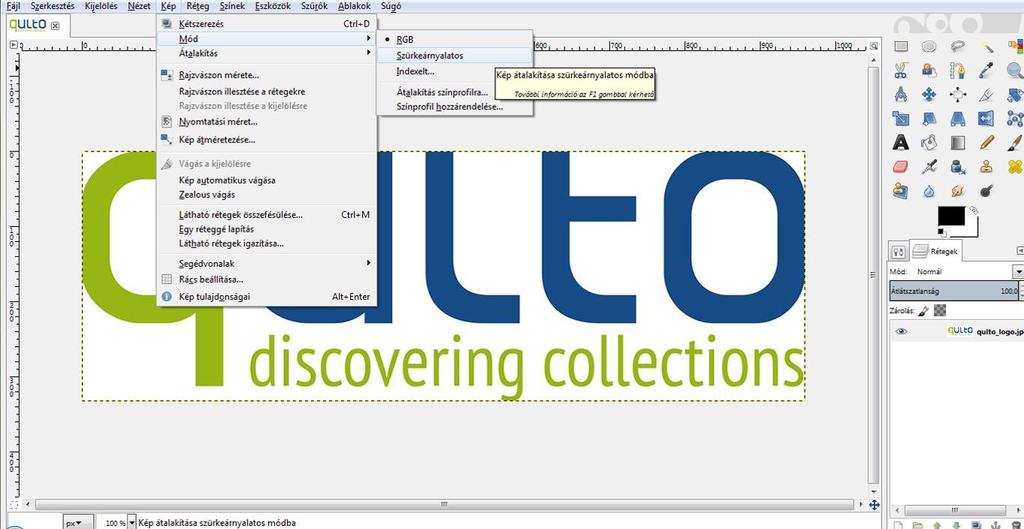Select the Smudge tool
This screenshot has height=529, width=1024.
[x=958, y=190]
